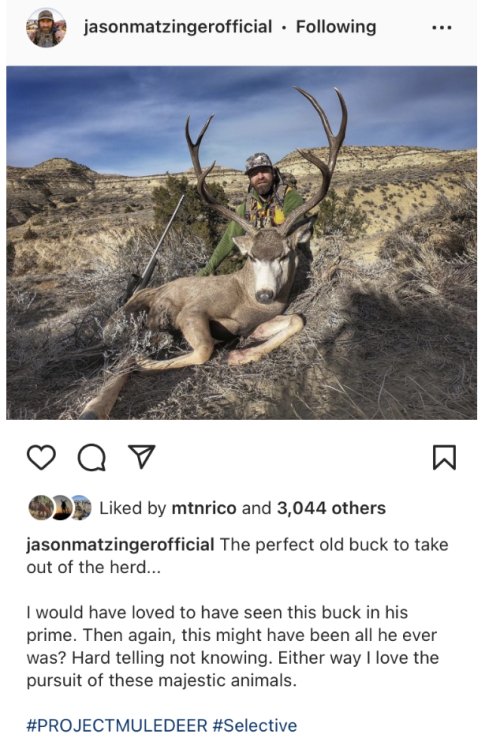Viewport: 500px width, 742px height.
Task: Open the bold jasonmatzingerofficial name in the caption
Action: tap(120, 545)
